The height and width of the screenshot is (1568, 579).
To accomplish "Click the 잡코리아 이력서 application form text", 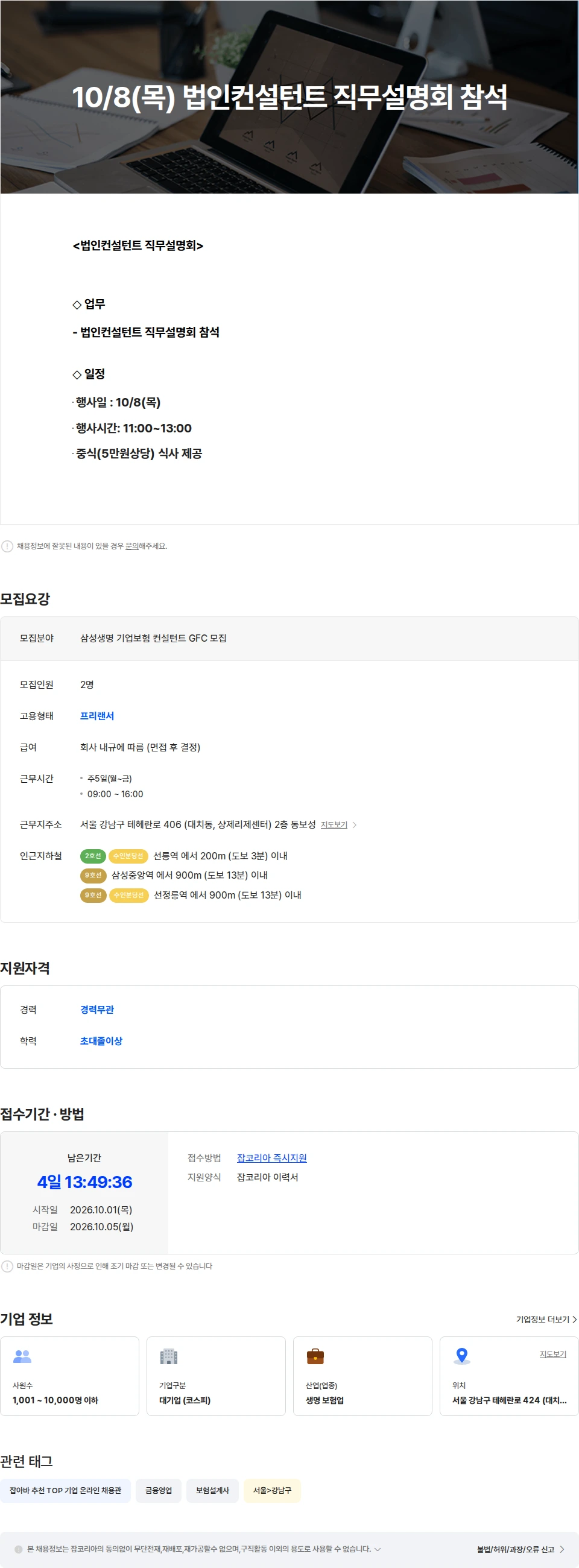I will (267, 1177).
